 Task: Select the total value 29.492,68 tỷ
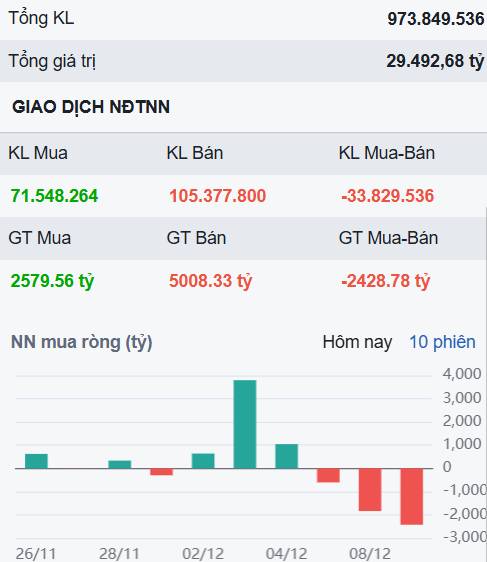[x=435, y=61]
